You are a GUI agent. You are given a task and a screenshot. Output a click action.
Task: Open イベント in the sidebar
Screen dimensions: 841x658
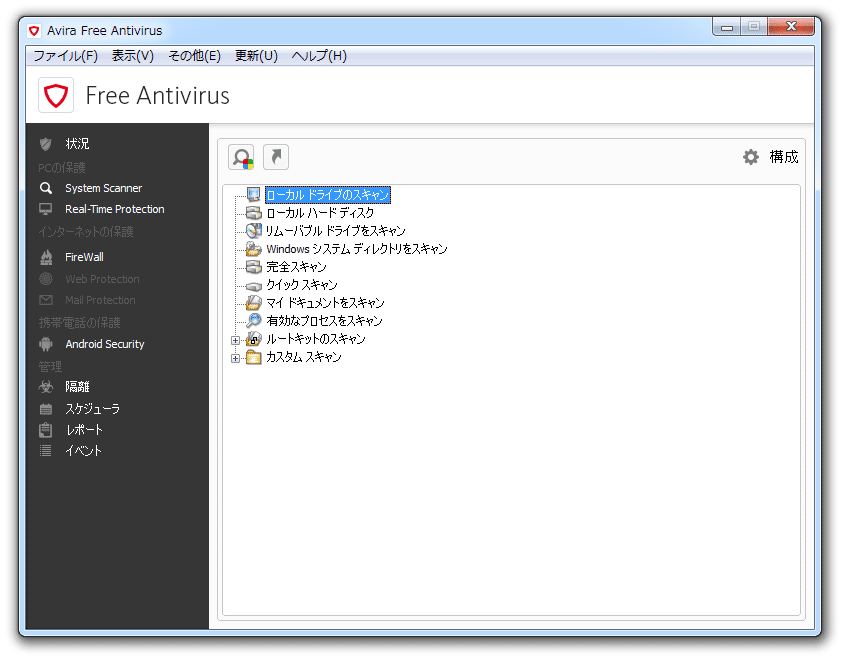pos(83,451)
